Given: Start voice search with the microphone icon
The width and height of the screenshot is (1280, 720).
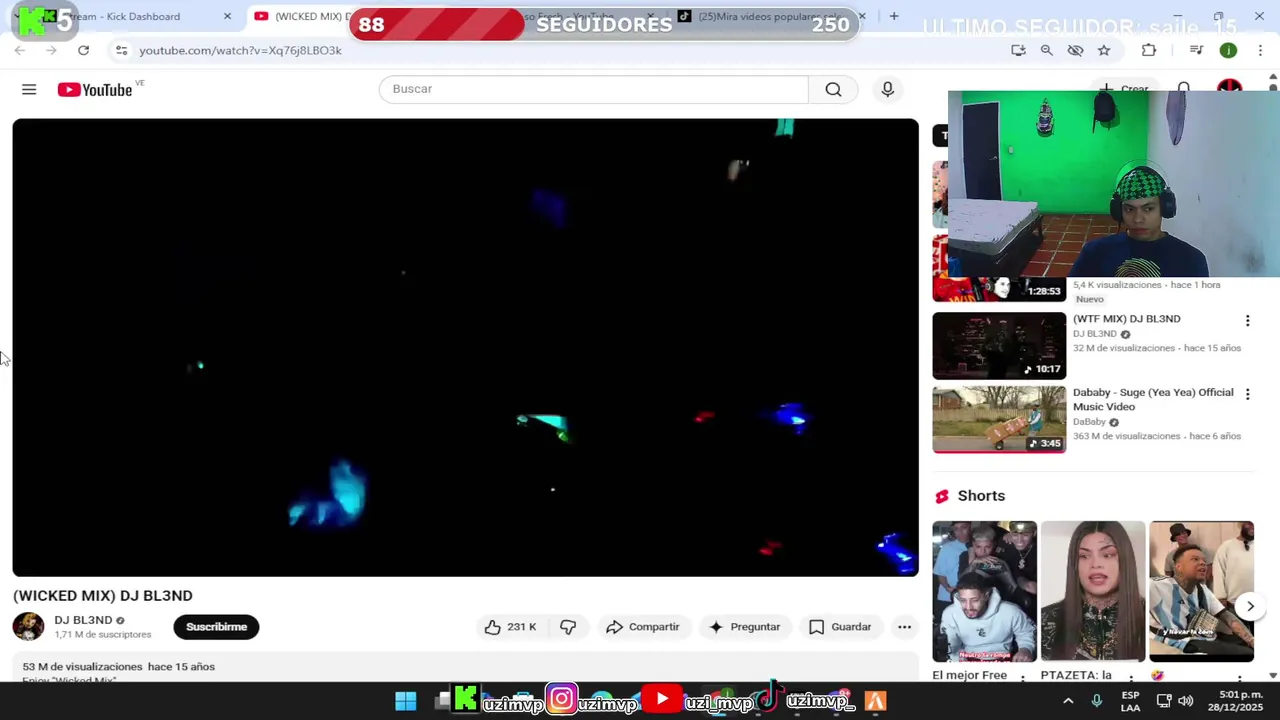Looking at the screenshot, I should pyautogui.click(x=887, y=89).
